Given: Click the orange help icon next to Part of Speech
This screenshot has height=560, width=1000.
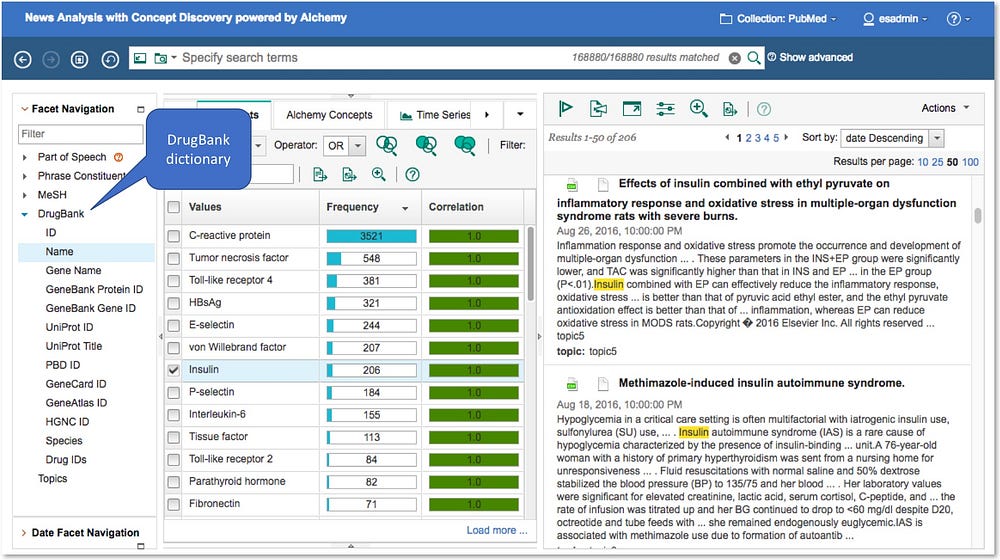Looking at the screenshot, I should click(x=118, y=157).
